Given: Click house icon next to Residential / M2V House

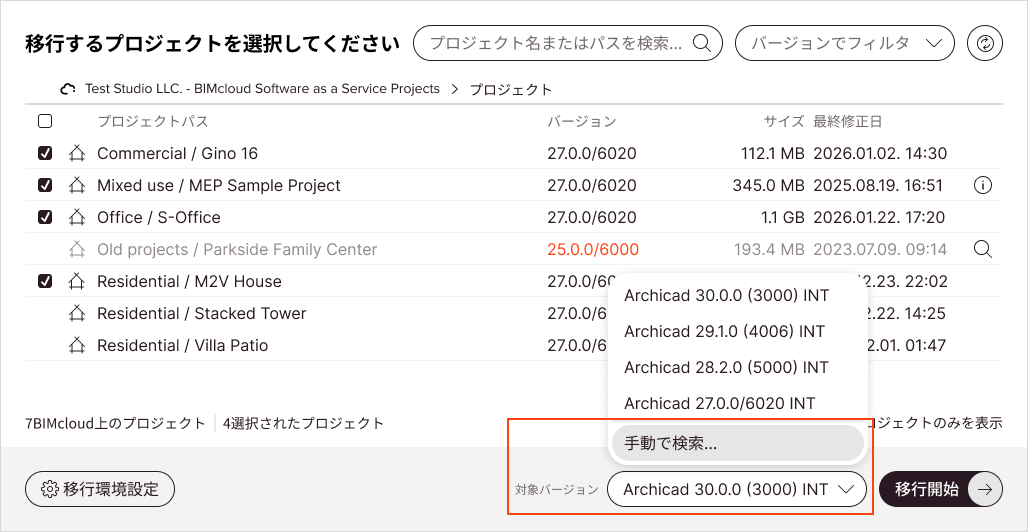Looking at the screenshot, I should [77, 281].
